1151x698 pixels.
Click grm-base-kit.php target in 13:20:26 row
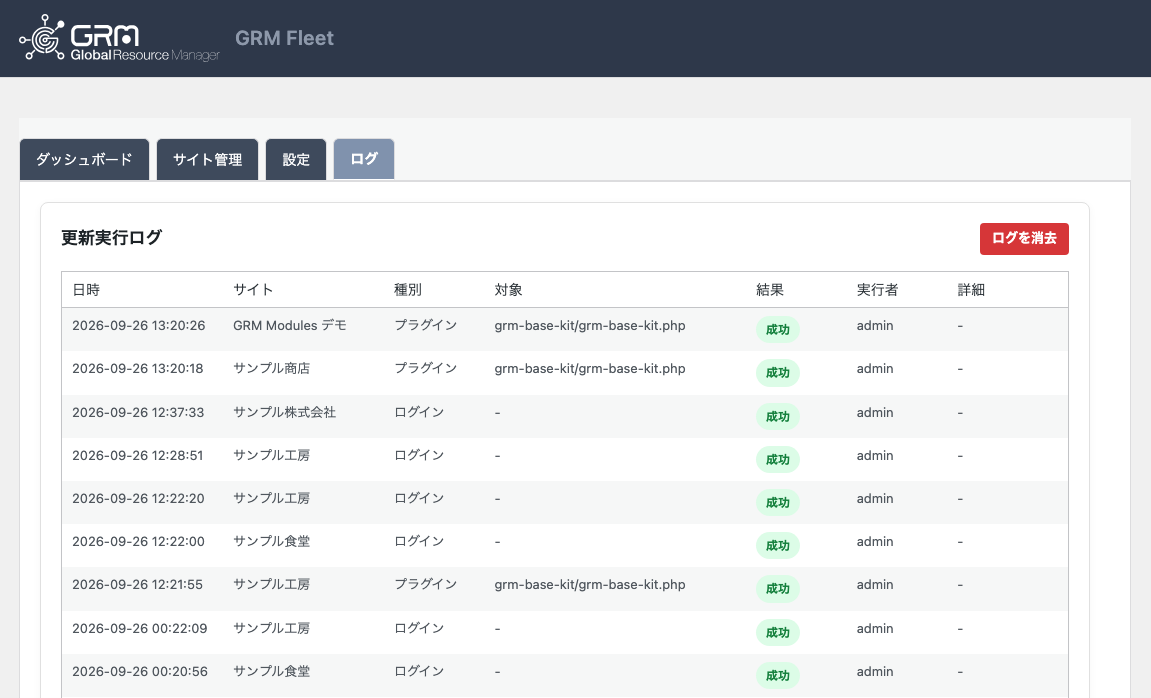tap(590, 326)
